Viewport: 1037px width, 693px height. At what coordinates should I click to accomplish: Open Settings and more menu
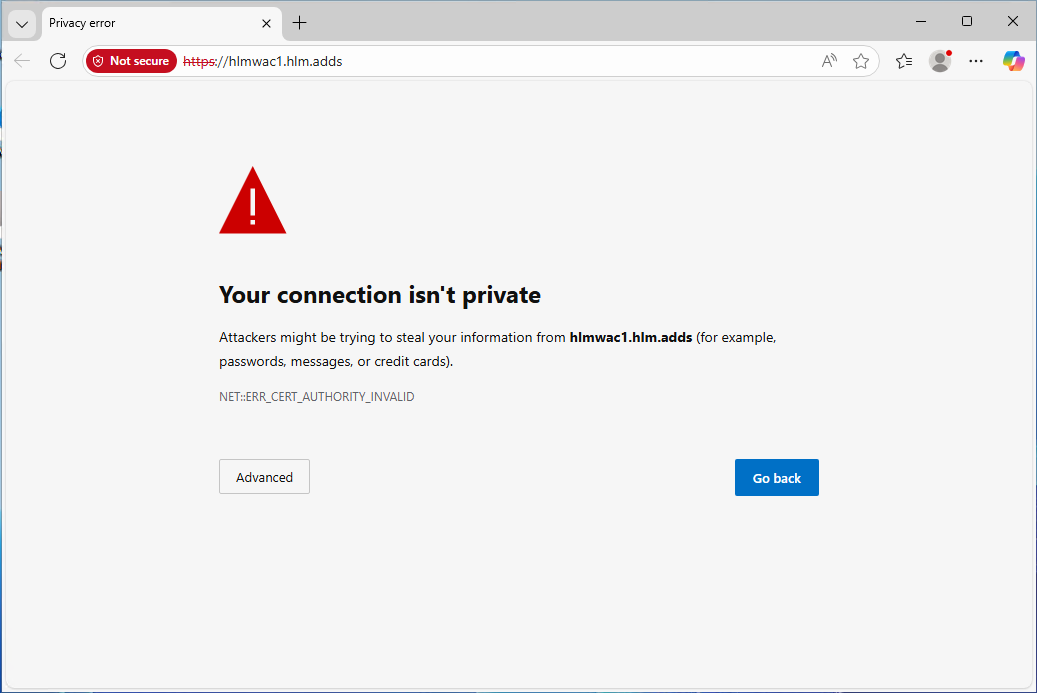pos(976,61)
